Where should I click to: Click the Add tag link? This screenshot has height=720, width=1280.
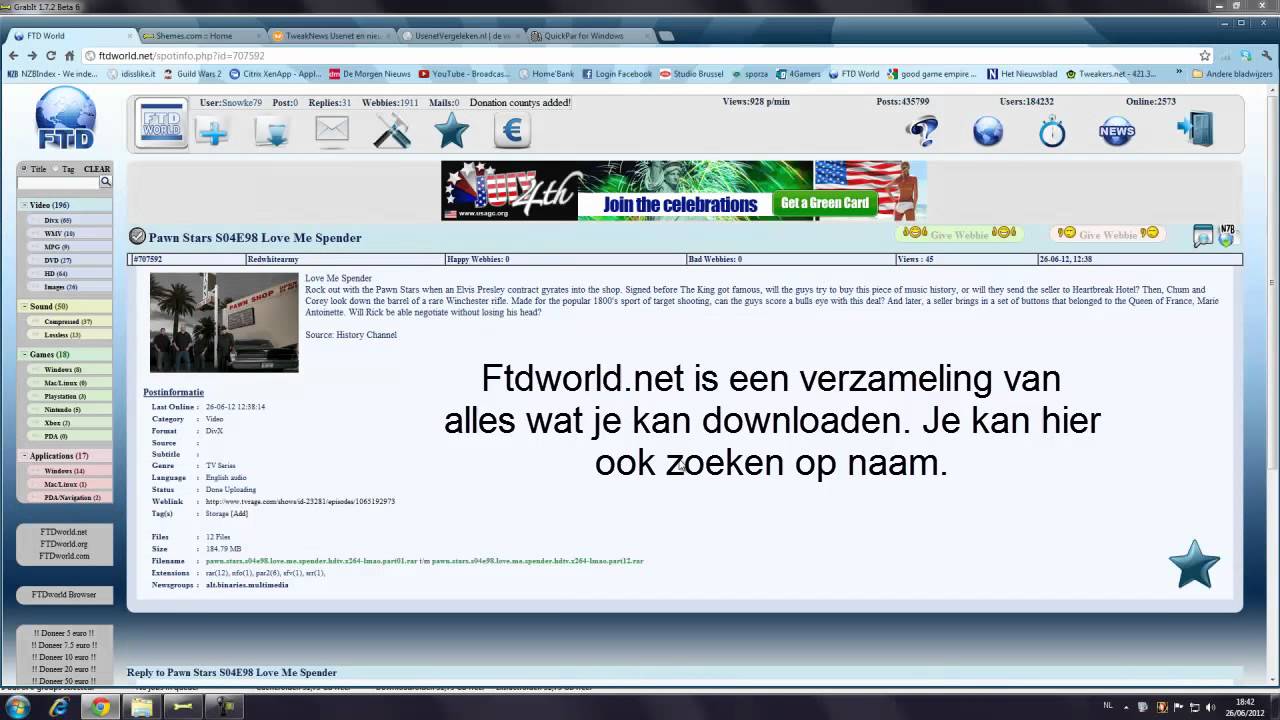click(x=240, y=514)
